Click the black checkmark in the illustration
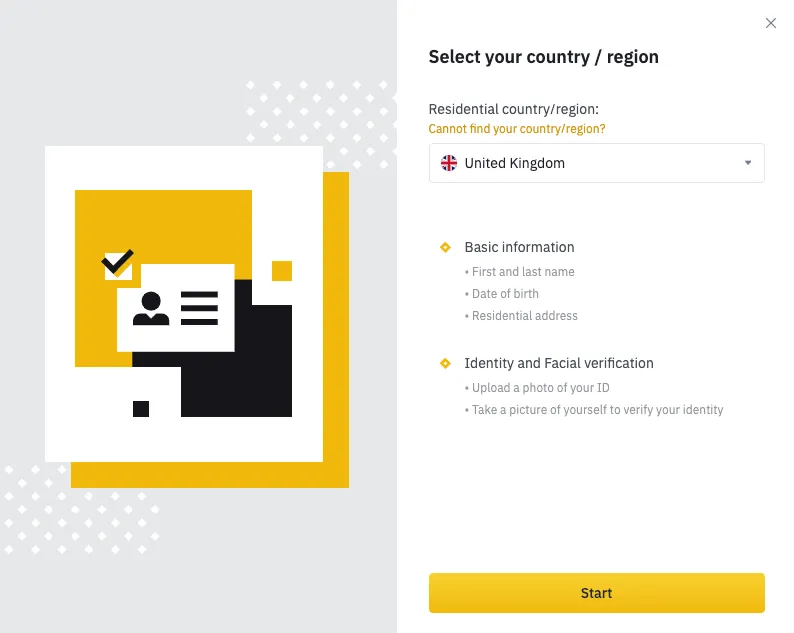The image size is (794, 633). click(118, 263)
